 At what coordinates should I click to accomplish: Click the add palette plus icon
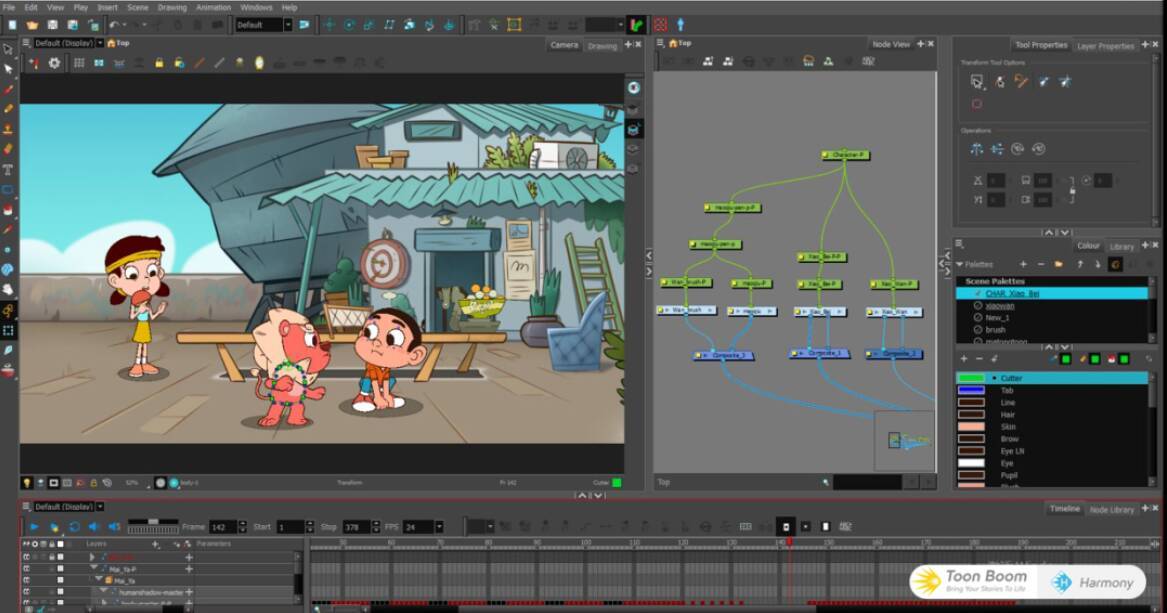(x=1023, y=264)
